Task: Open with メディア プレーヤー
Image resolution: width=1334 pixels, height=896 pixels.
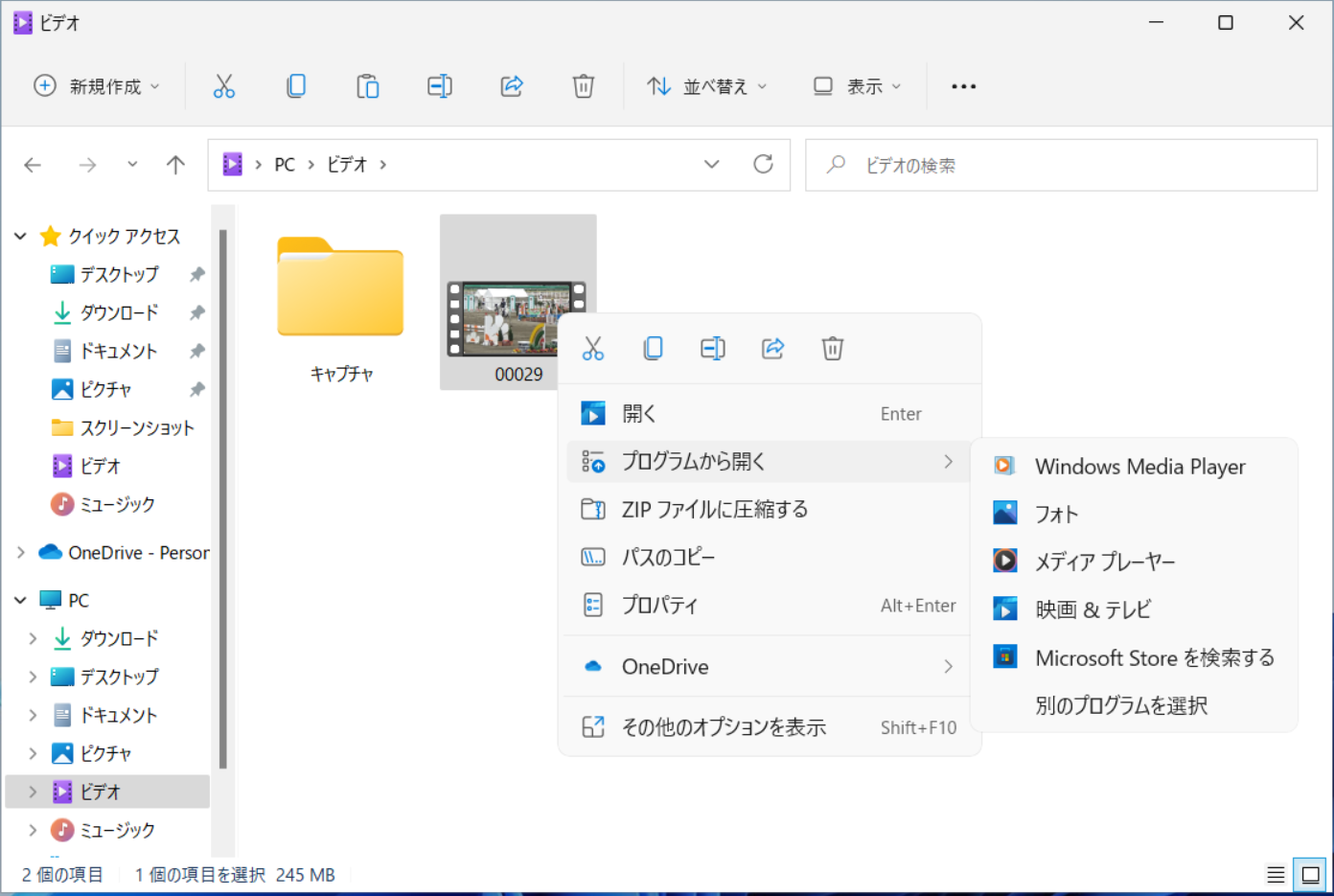Action: [x=1135, y=562]
